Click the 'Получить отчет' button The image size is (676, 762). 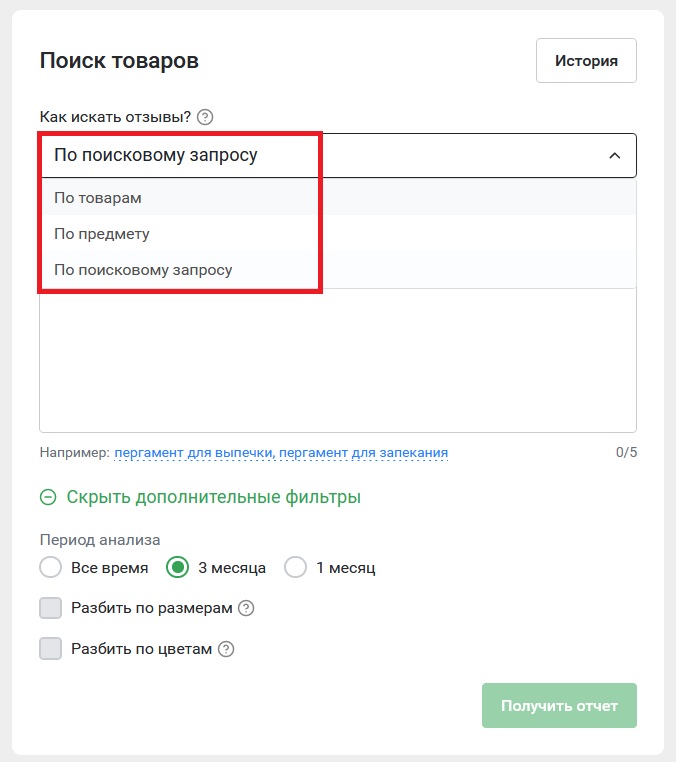pyautogui.click(x=559, y=706)
